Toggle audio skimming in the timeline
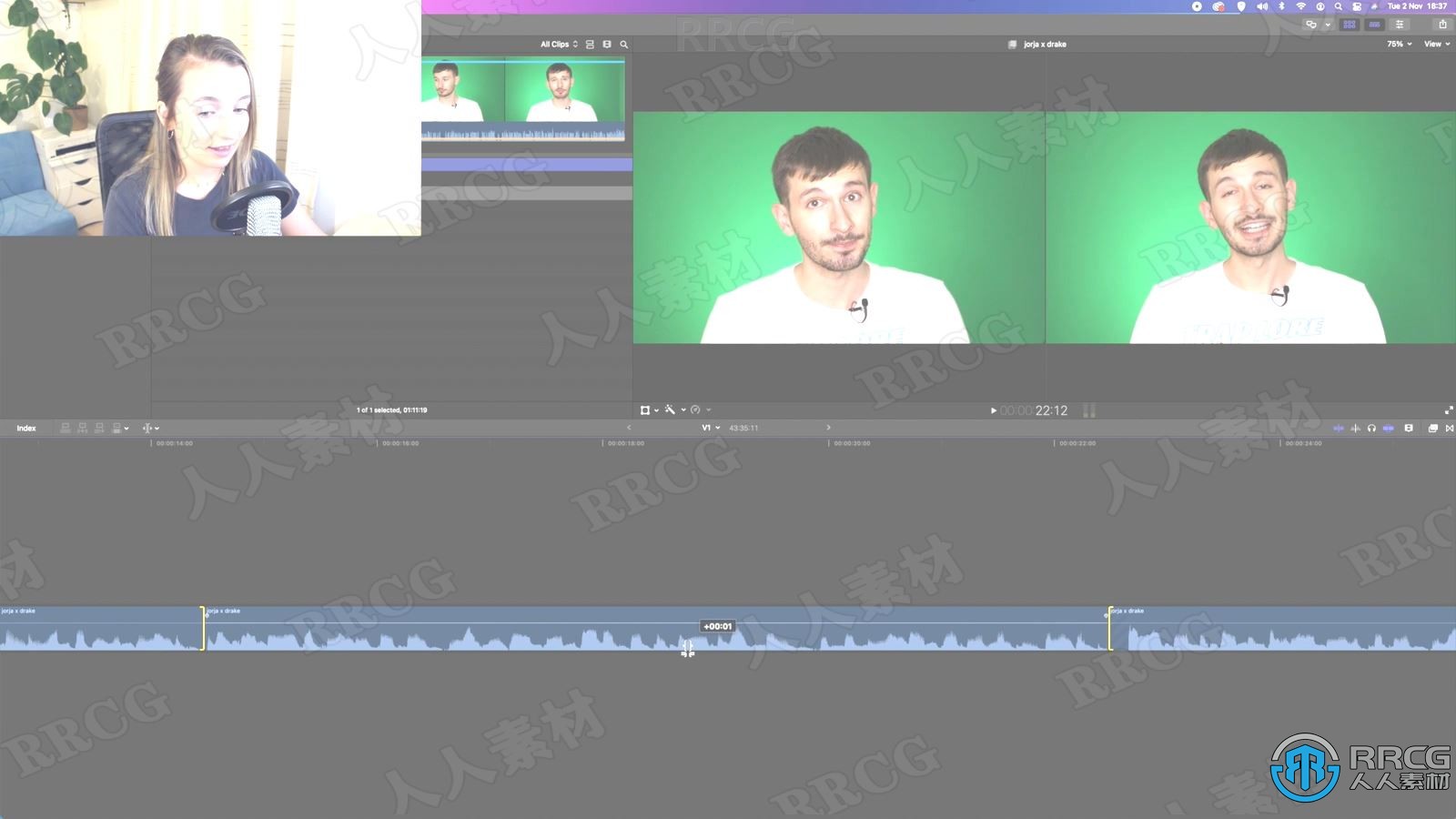 point(1356,428)
